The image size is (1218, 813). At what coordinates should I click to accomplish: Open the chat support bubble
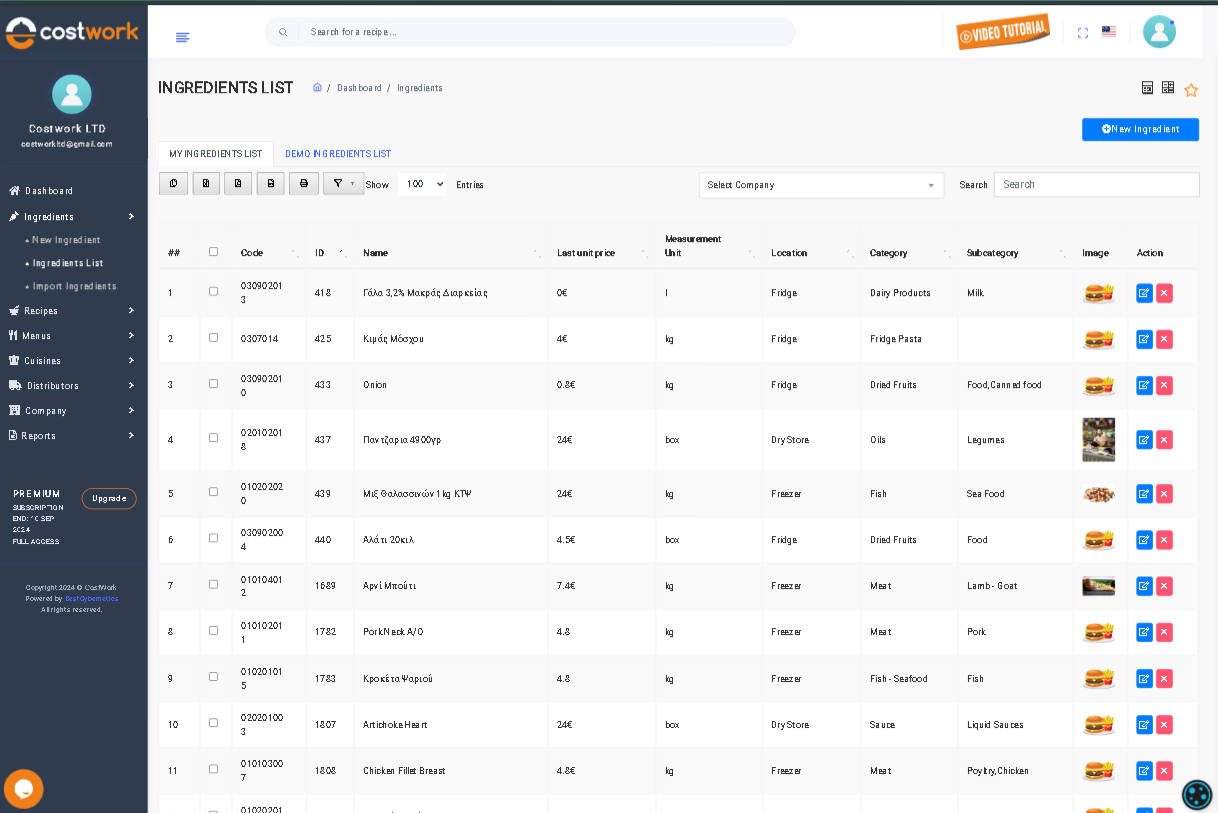tap(23, 789)
